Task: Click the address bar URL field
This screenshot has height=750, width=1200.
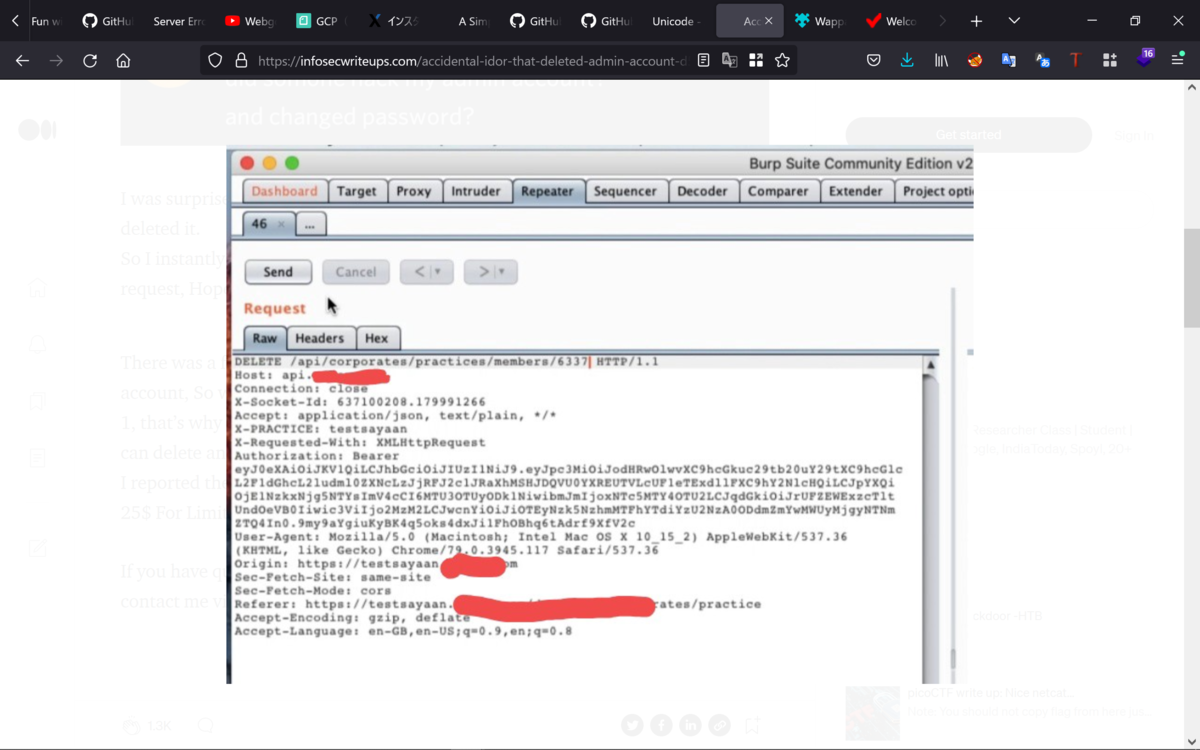Action: 472,61
